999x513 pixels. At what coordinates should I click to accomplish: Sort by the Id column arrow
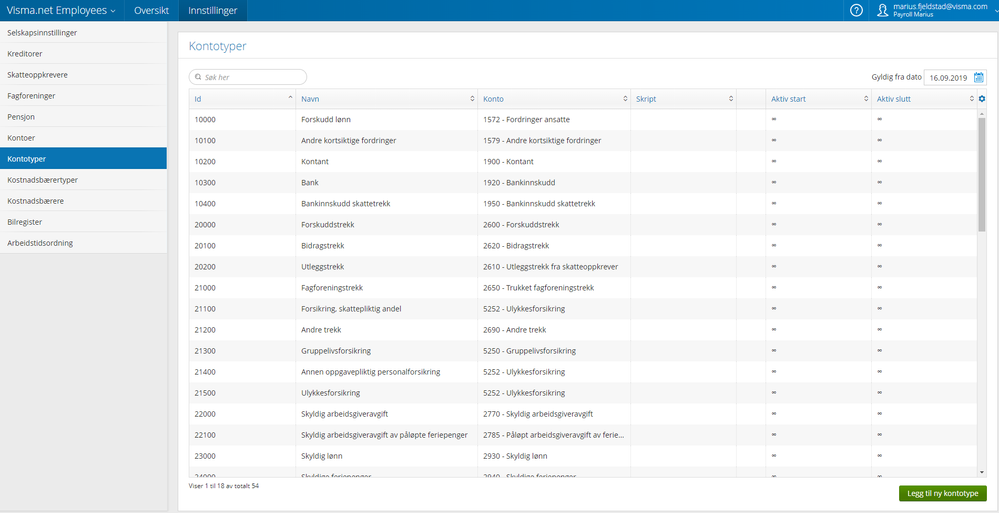(291, 97)
